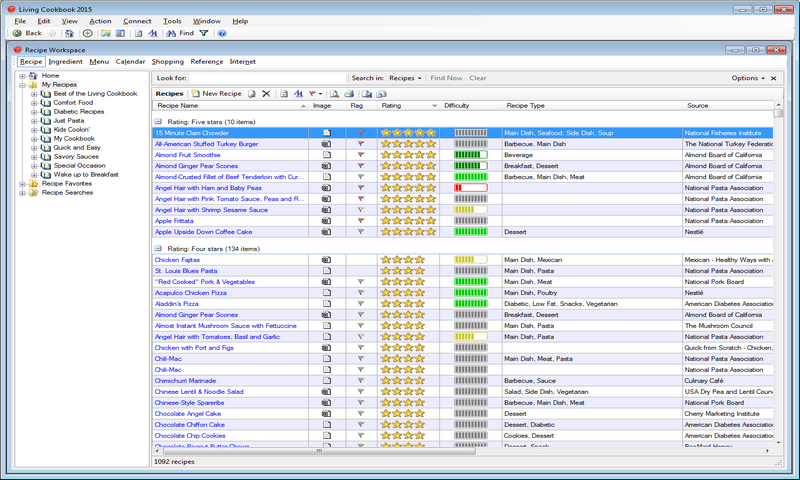Switch to the Shopping tab
800x480 pixels.
[167, 61]
